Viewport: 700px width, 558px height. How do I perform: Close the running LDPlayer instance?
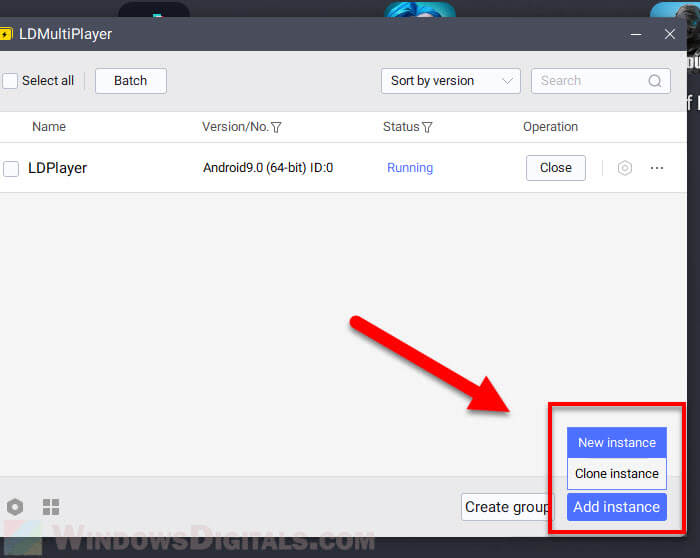[556, 168]
